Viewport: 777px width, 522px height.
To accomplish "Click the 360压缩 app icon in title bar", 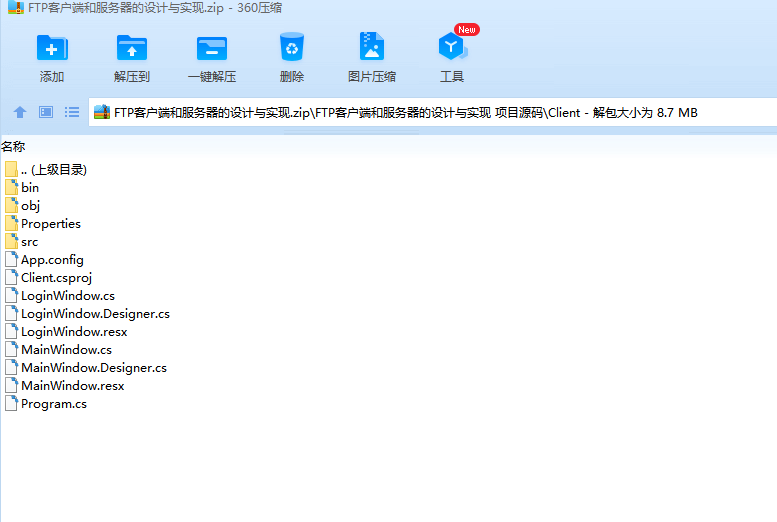I will (16, 7).
